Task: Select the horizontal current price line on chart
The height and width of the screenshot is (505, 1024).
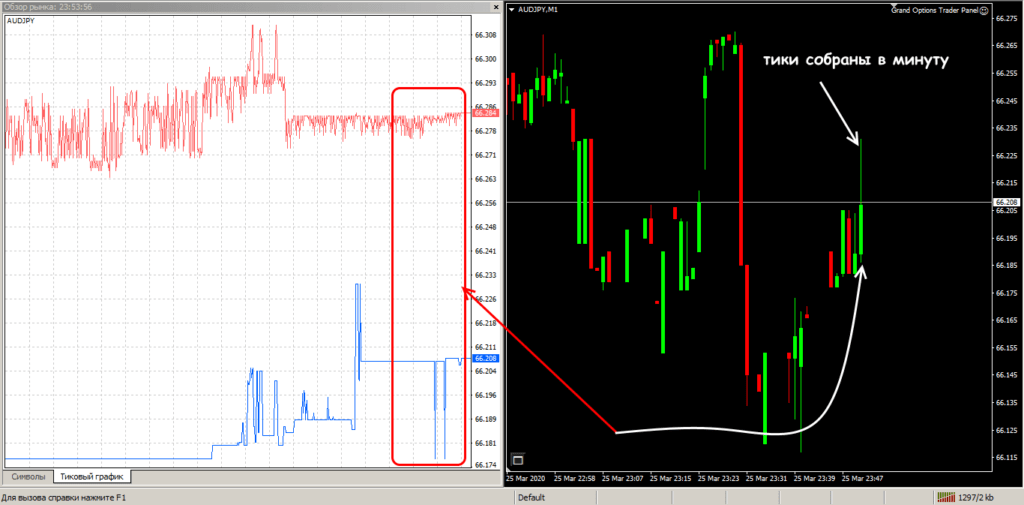Action: (x=700, y=202)
